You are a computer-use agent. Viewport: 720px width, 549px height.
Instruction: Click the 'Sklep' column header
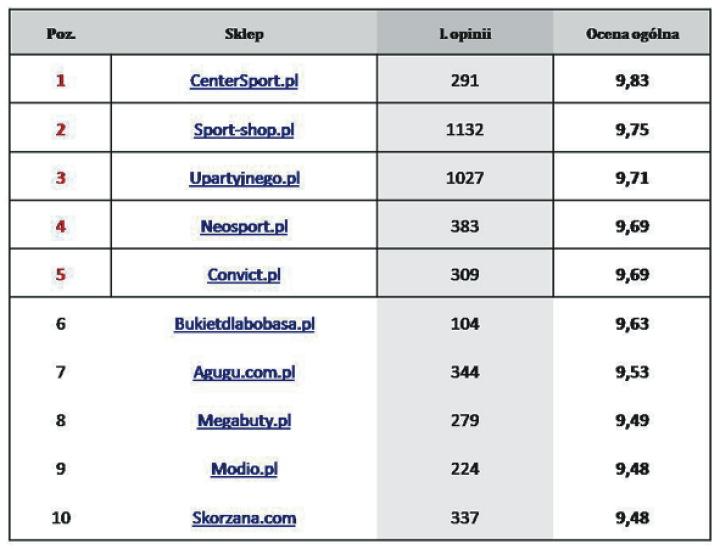coord(244,34)
